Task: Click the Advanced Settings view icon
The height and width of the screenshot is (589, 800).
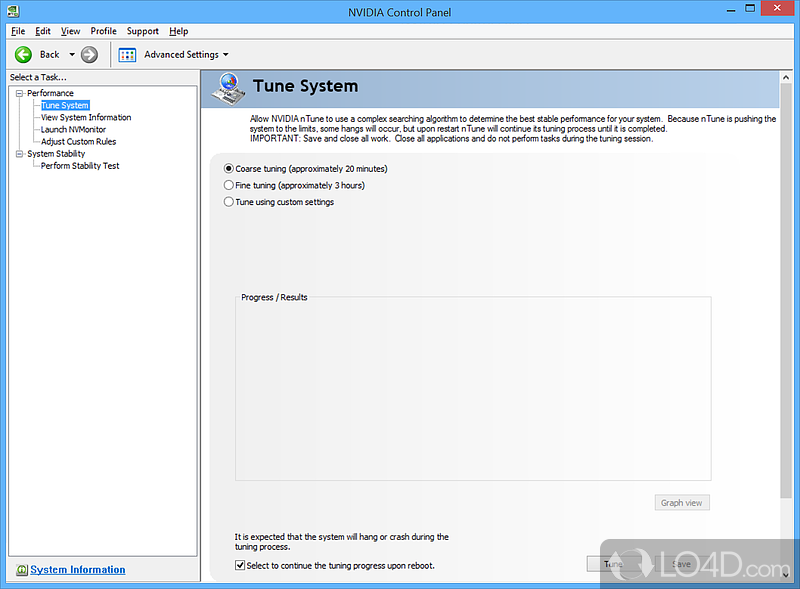Action: tap(127, 55)
